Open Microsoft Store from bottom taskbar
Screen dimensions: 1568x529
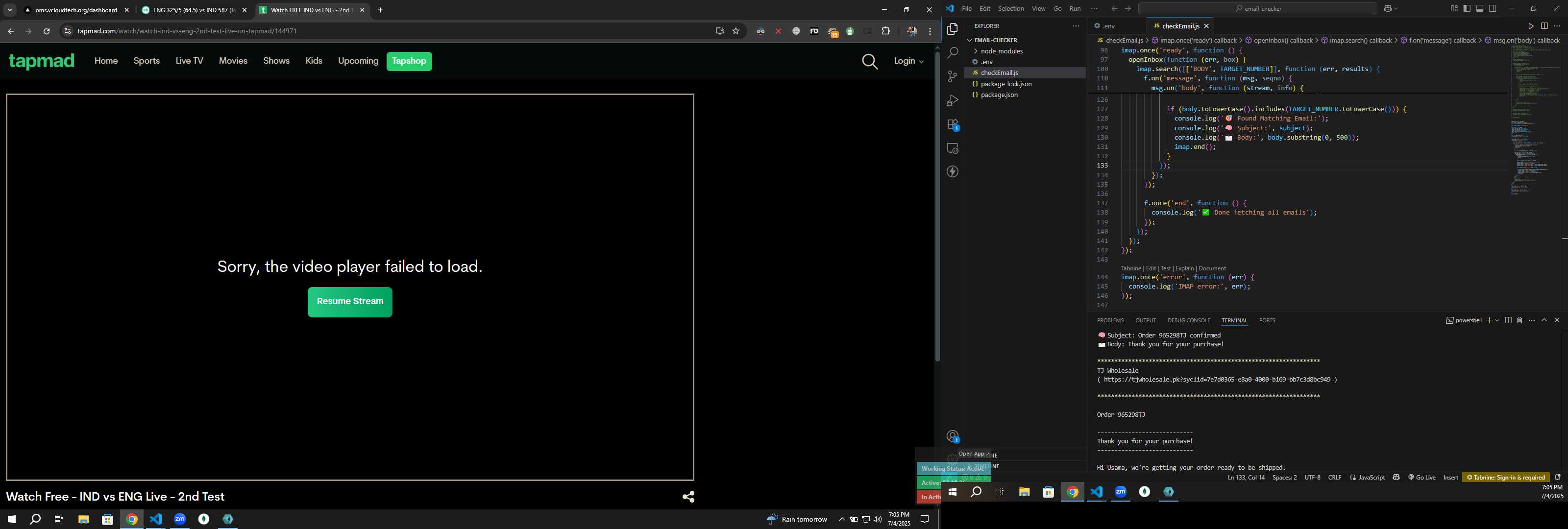click(107, 519)
